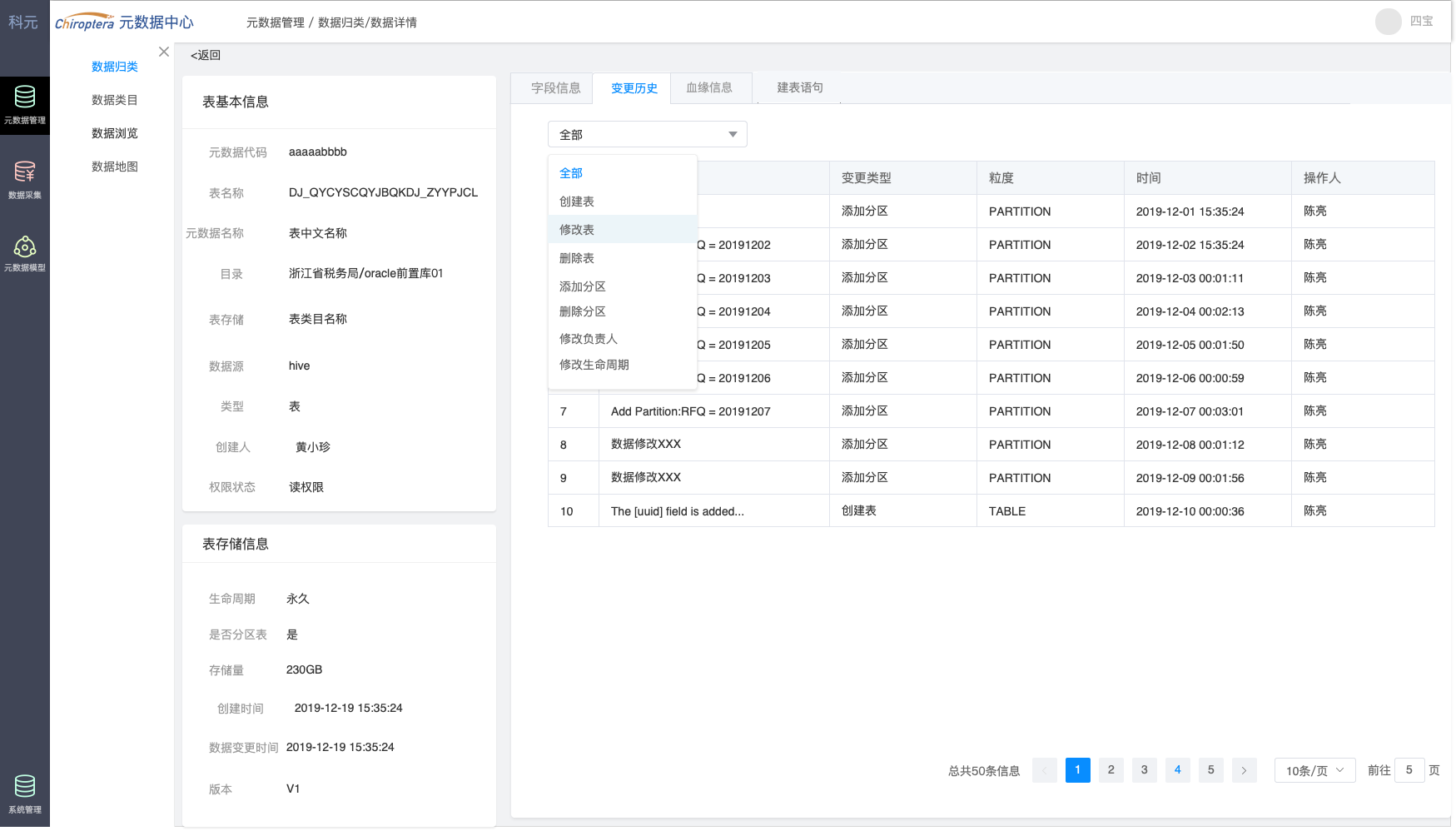Click 元数据管理 breadcrumb
Screen dimensions: 1456x831
(x=276, y=22)
